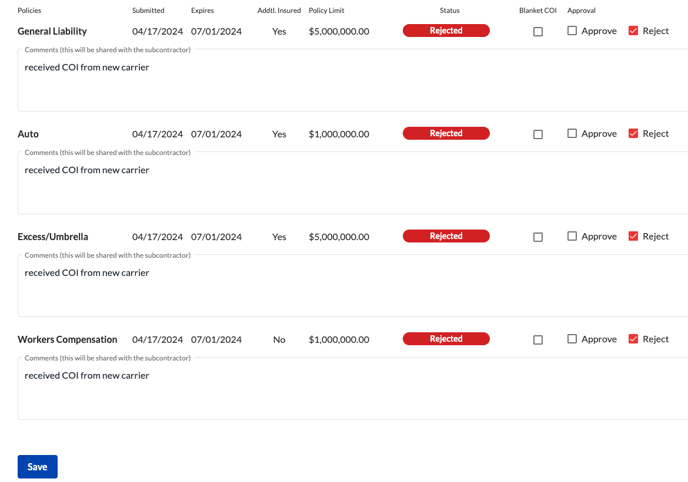The width and height of the screenshot is (688, 482).
Task: Check Blanket COI for General Liability
Action: click(538, 32)
